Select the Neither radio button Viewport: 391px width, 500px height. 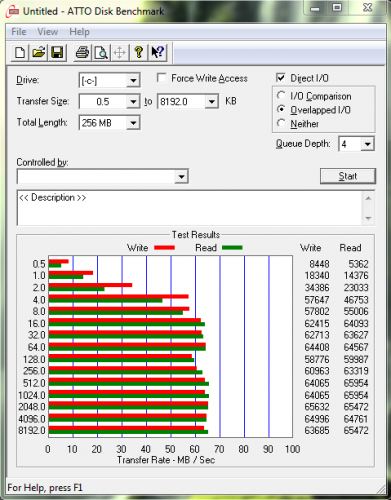[281, 124]
